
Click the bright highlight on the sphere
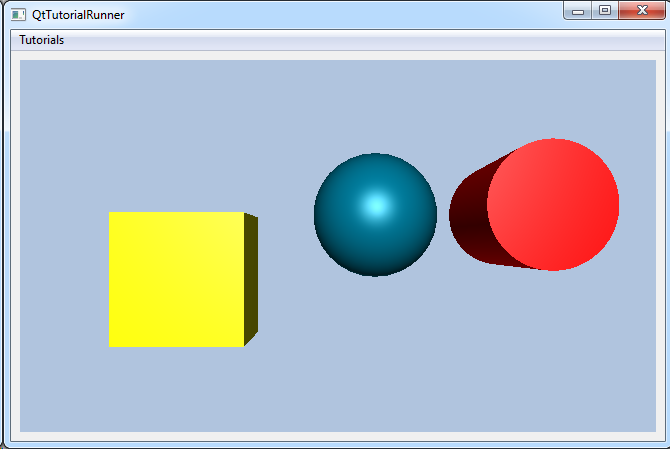[375, 205]
